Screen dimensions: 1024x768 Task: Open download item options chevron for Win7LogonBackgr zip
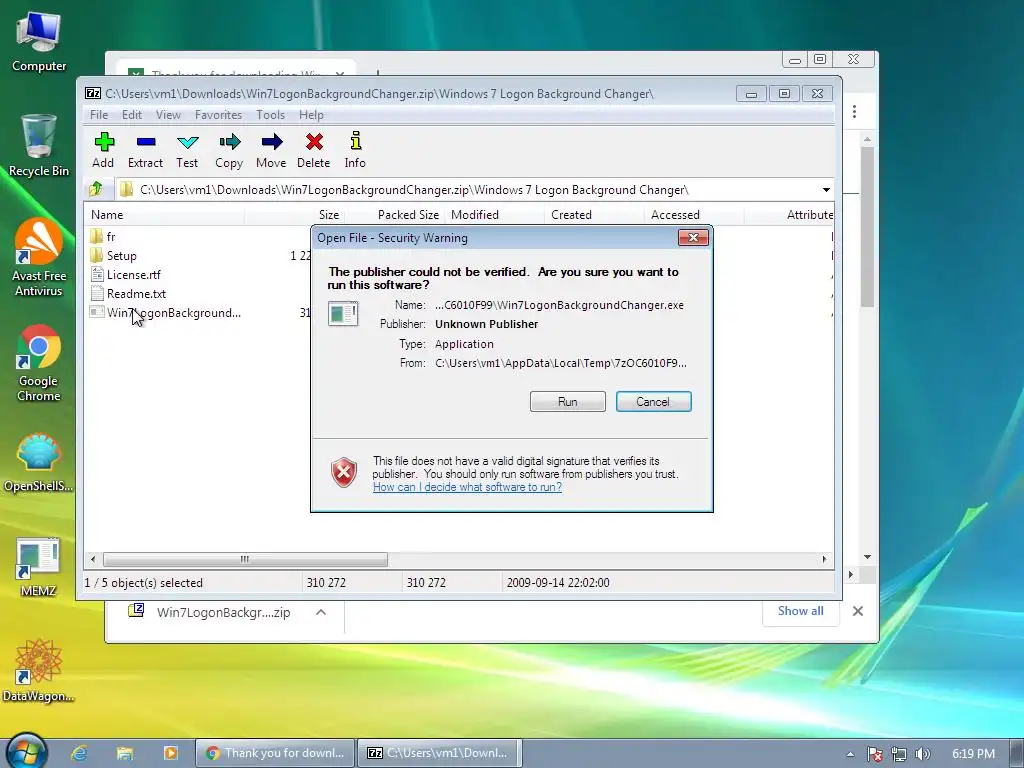click(321, 612)
